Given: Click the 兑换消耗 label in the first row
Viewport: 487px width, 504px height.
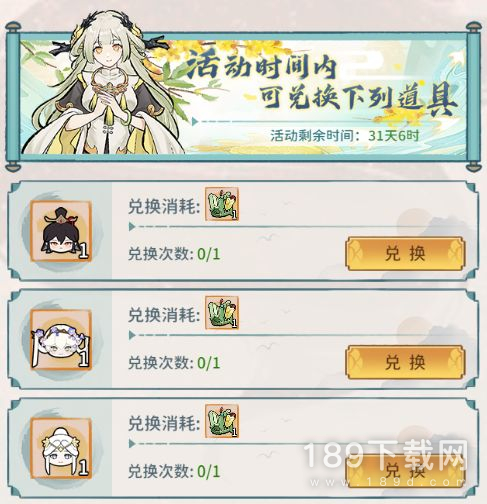Looking at the screenshot, I should click(x=164, y=207).
